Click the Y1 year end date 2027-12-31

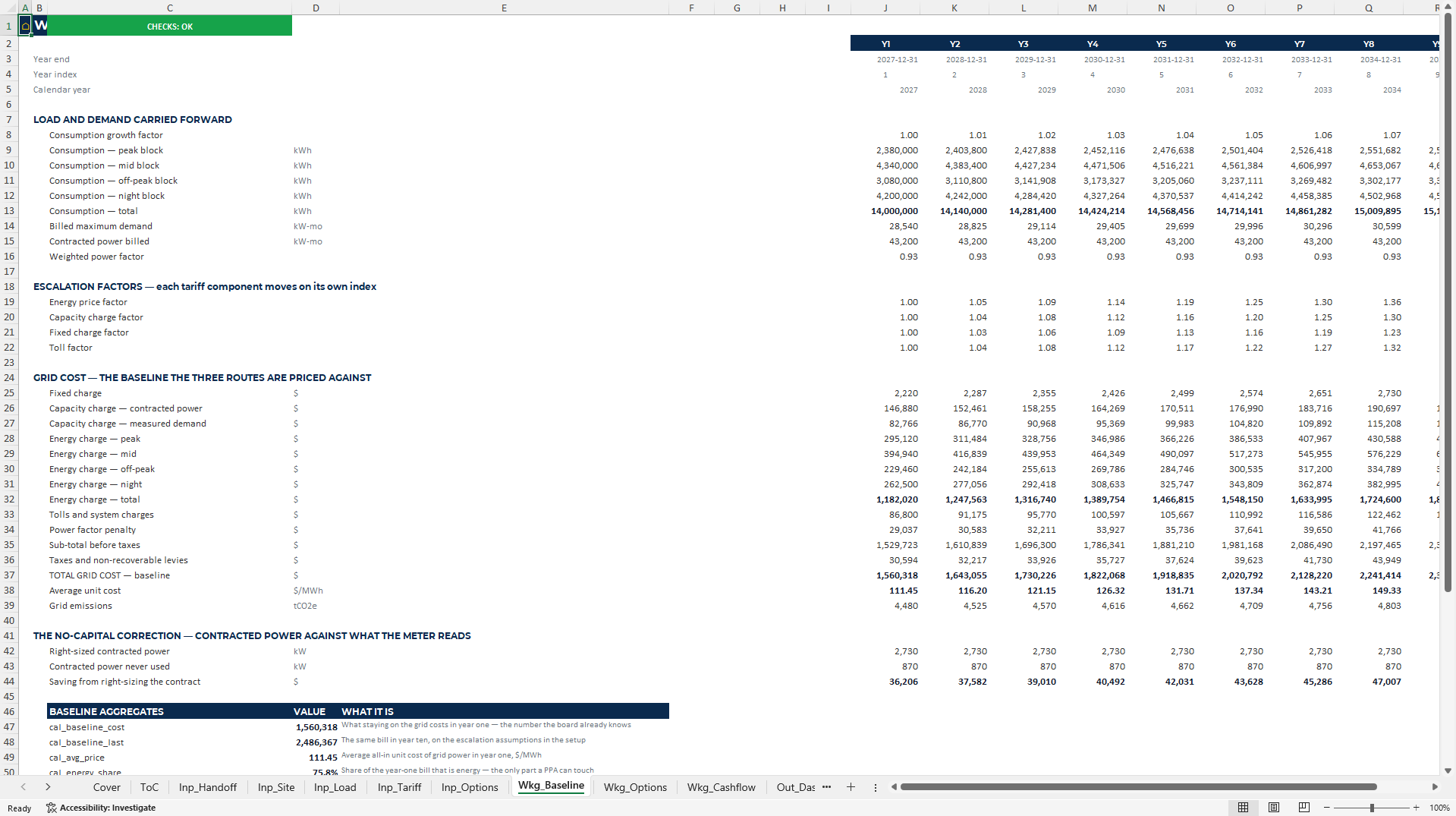coord(897,59)
